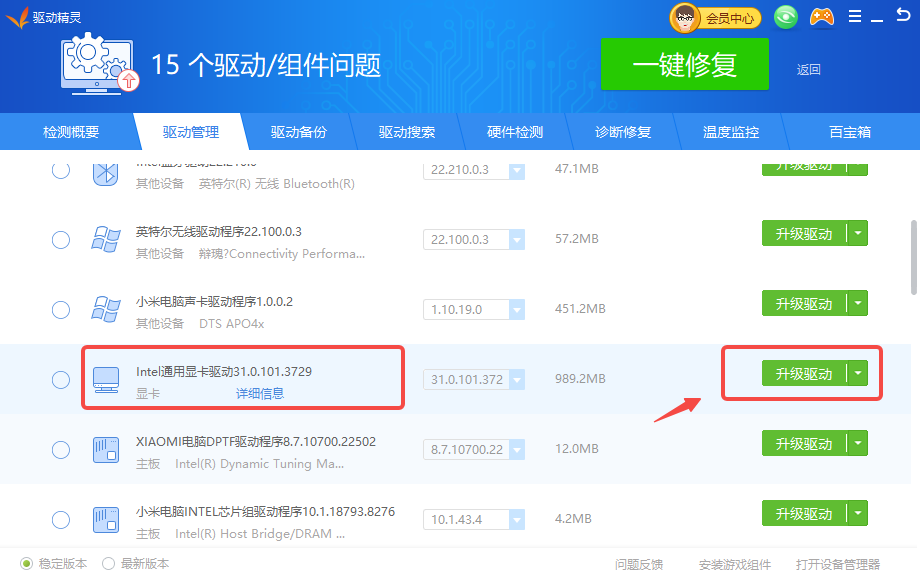Select the 稳定版本 radio button
The width and height of the screenshot is (920, 580).
point(27,564)
